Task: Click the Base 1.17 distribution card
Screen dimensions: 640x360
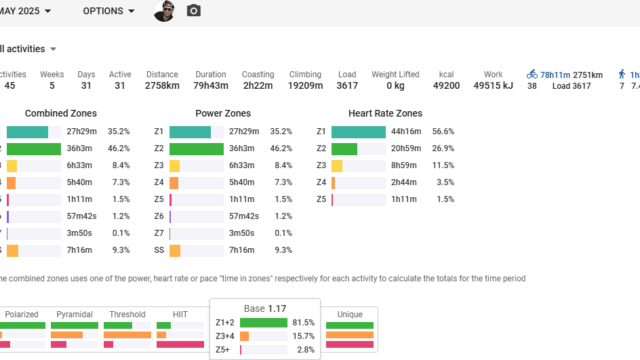Action: pyautogui.click(x=265, y=329)
